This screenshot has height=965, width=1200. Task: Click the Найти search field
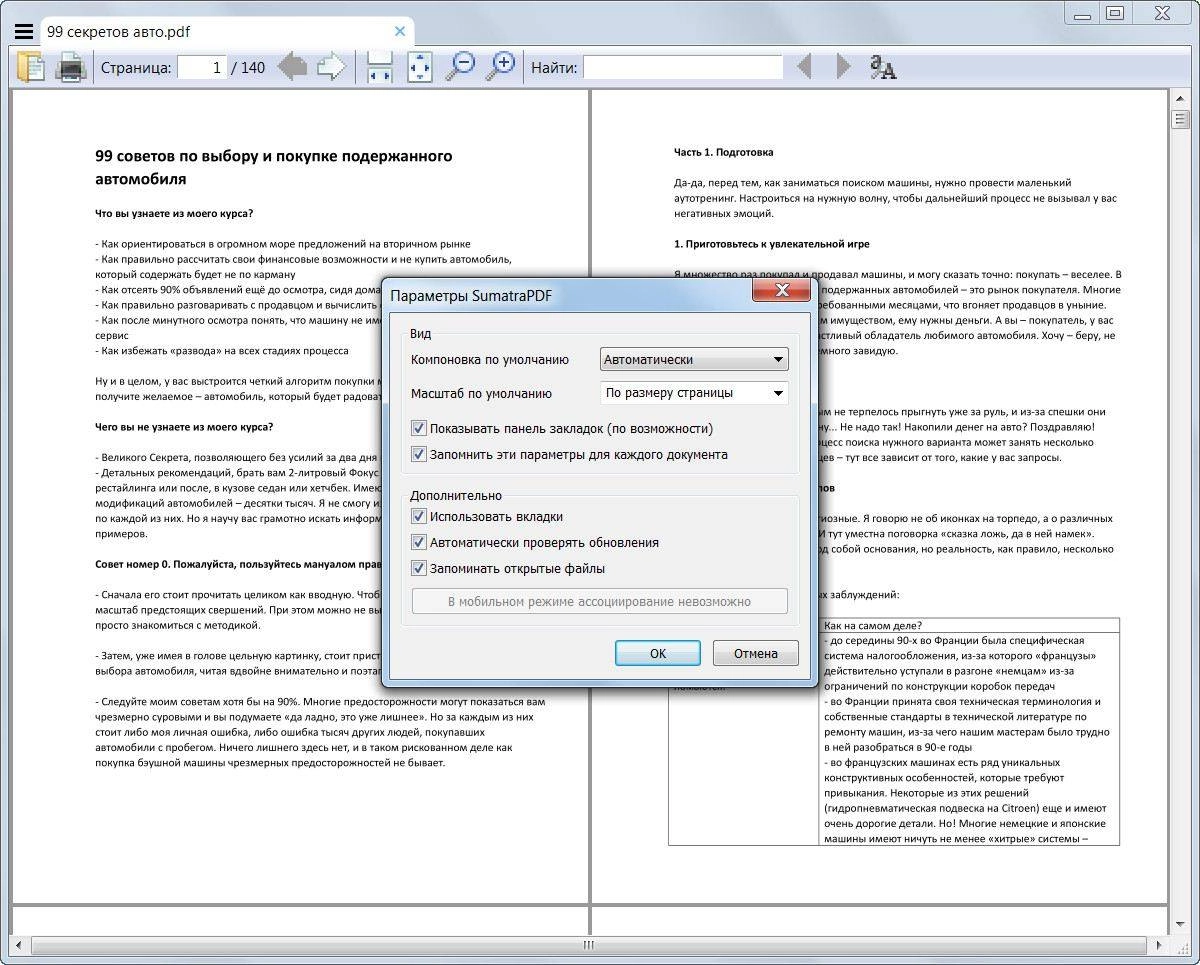pyautogui.click(x=683, y=68)
